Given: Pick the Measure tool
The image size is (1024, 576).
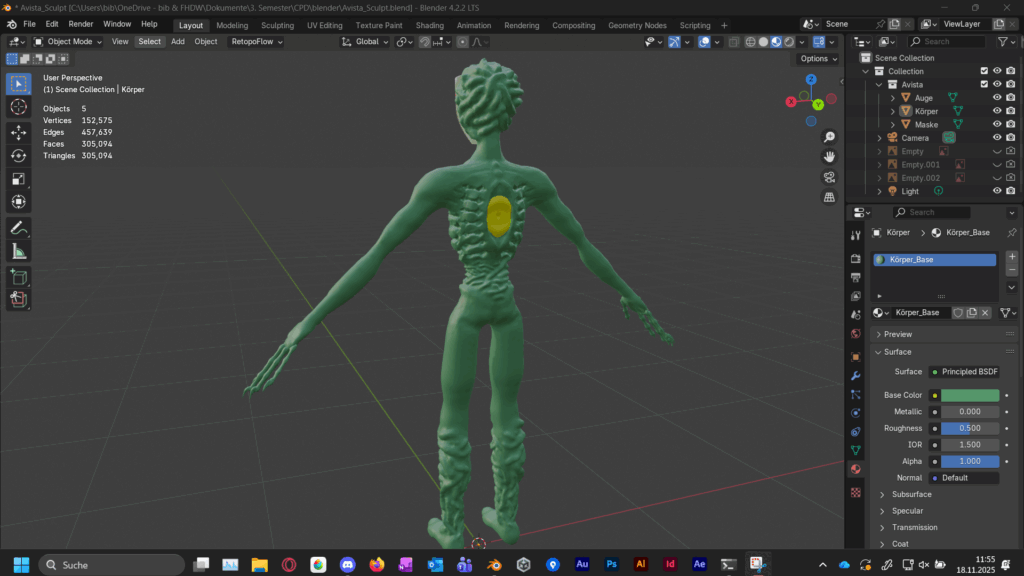Looking at the screenshot, I should click(x=18, y=251).
